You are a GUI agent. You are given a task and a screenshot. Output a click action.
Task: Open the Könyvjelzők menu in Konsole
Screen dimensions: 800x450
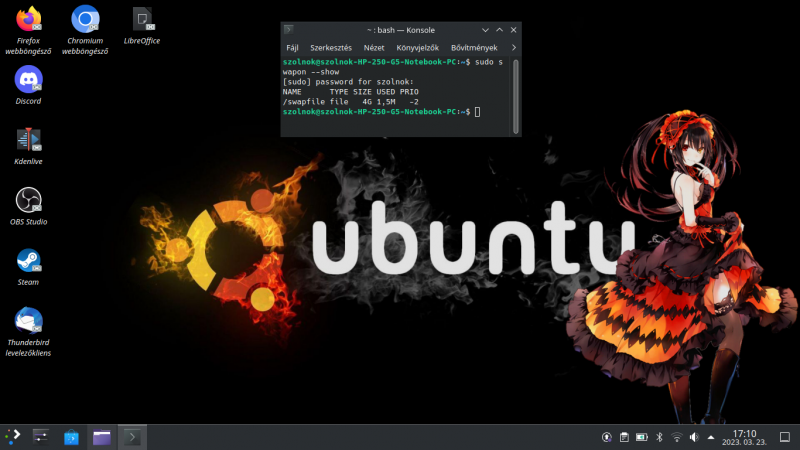coord(417,47)
